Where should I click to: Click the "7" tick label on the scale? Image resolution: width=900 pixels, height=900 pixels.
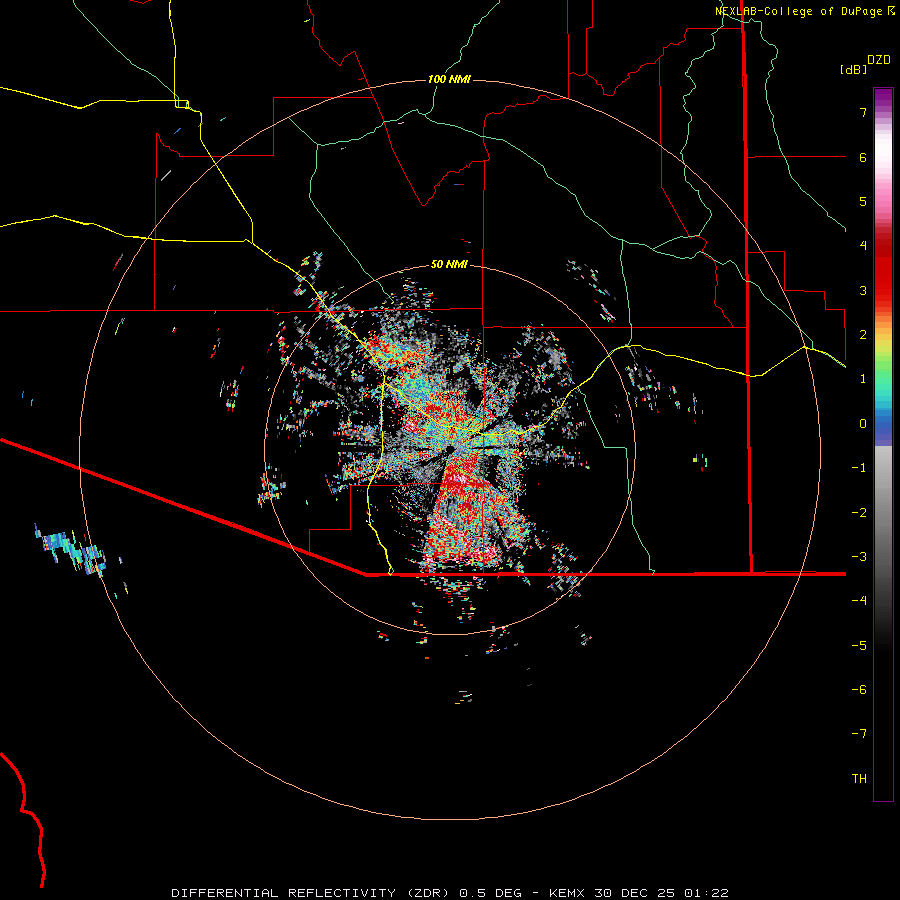point(863,112)
